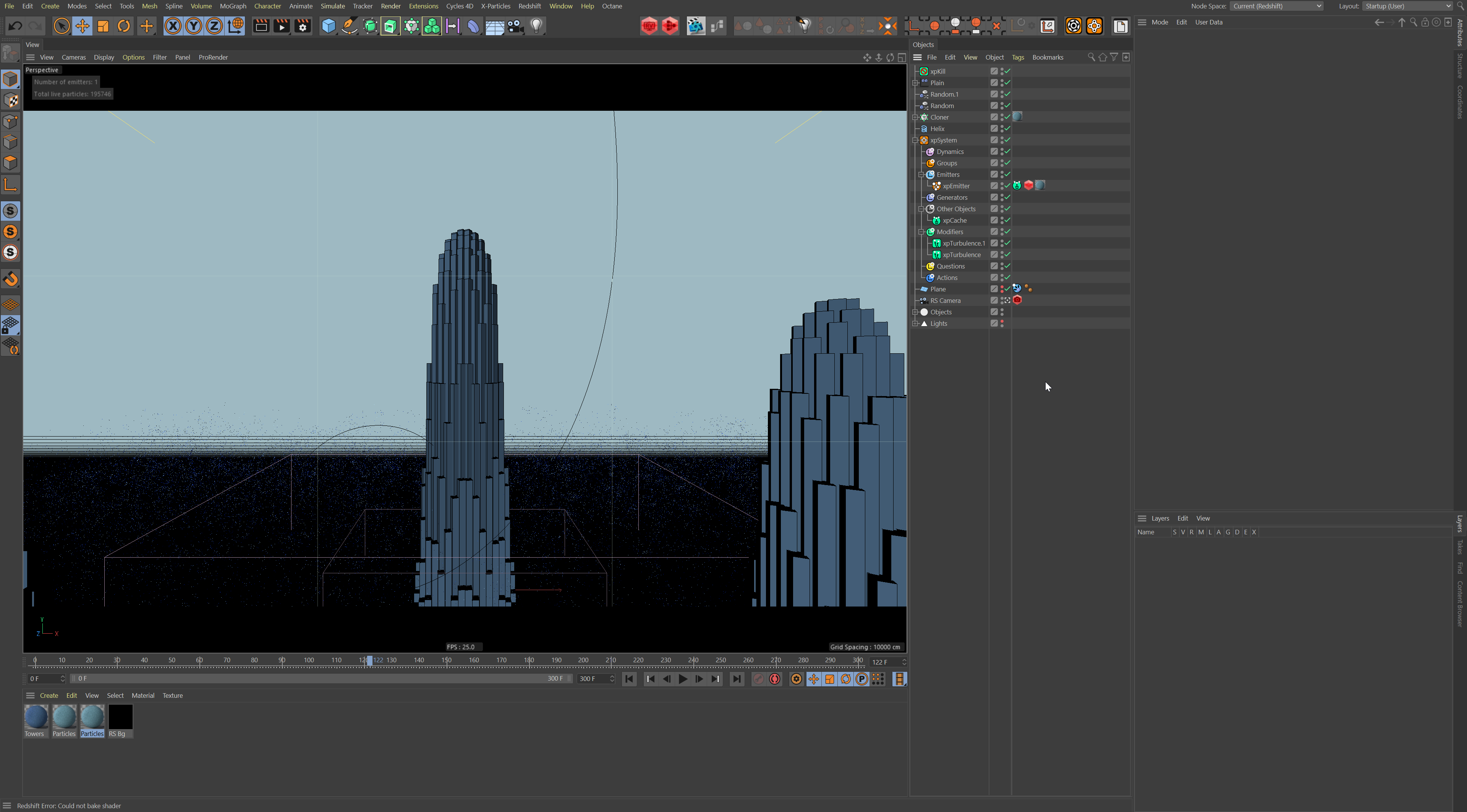Viewport: 1467px width, 812px height.
Task: Click the light bulb Light icon
Action: tap(536, 26)
